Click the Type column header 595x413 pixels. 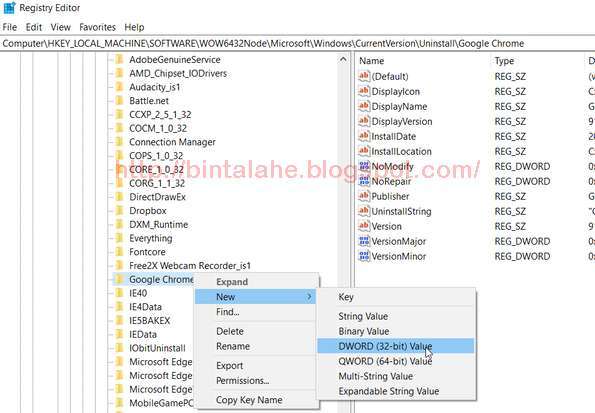click(504, 61)
